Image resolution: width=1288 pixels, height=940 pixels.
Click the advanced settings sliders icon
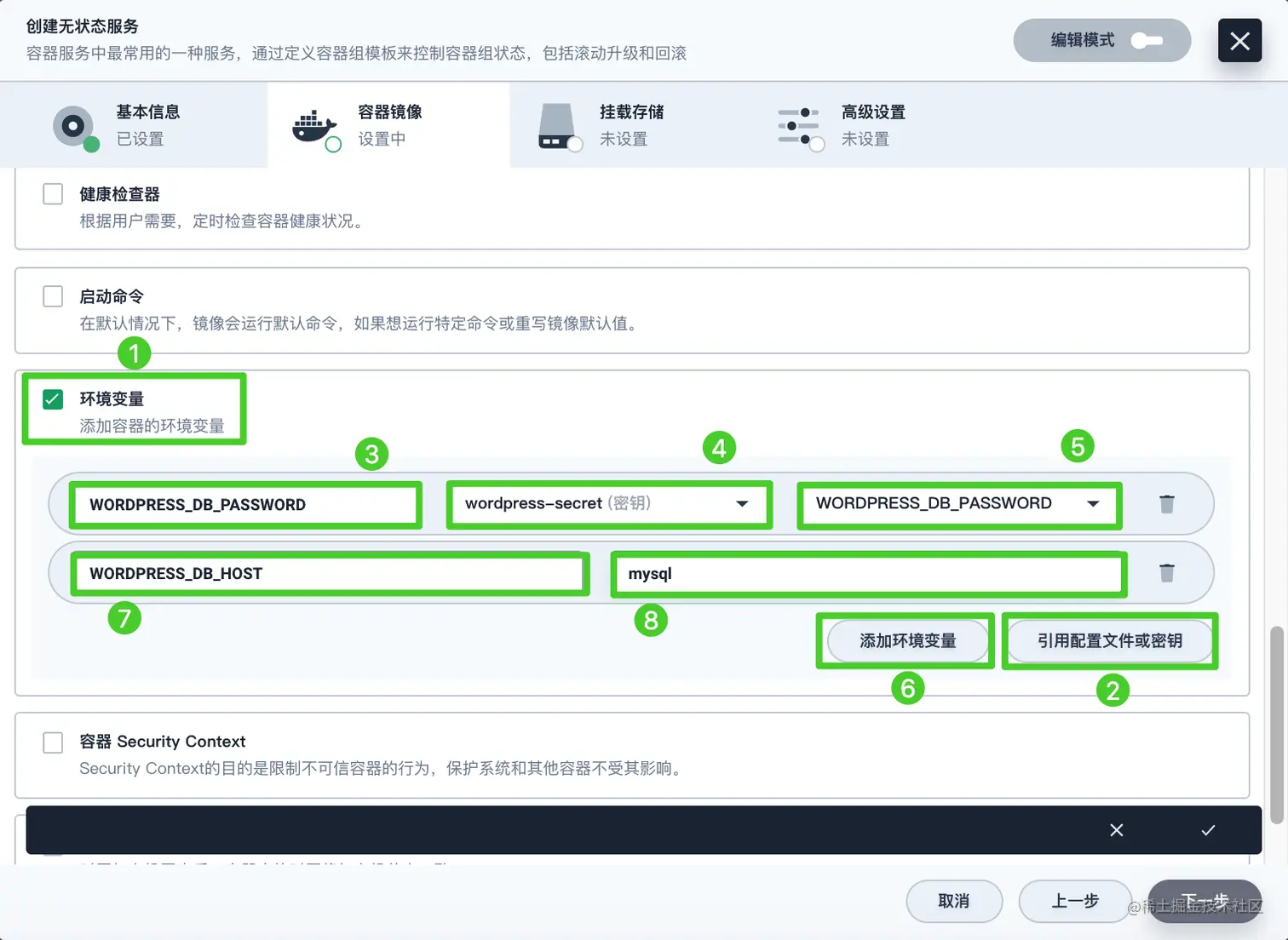tap(801, 128)
